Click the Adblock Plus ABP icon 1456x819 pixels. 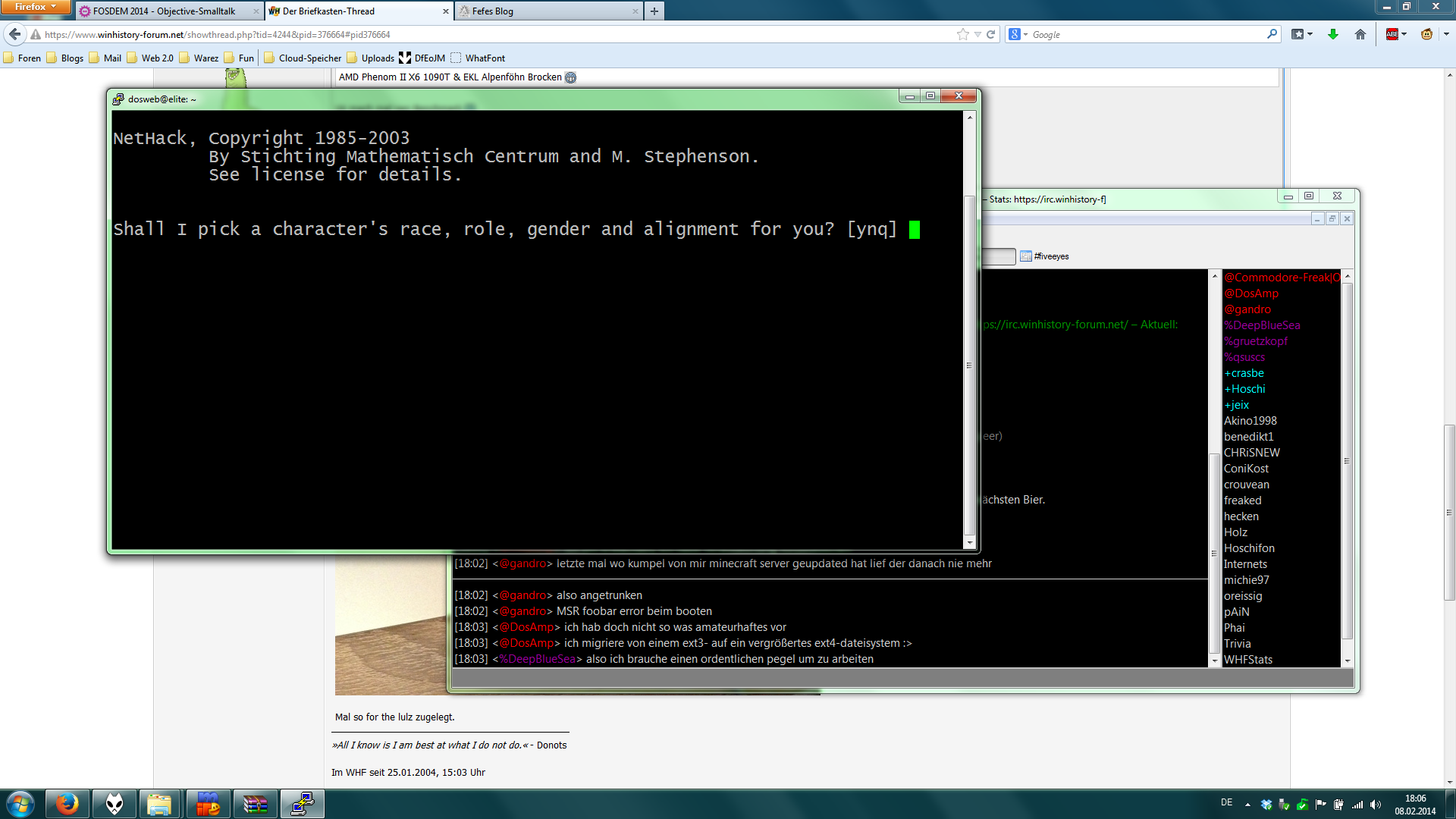pos(1392,34)
